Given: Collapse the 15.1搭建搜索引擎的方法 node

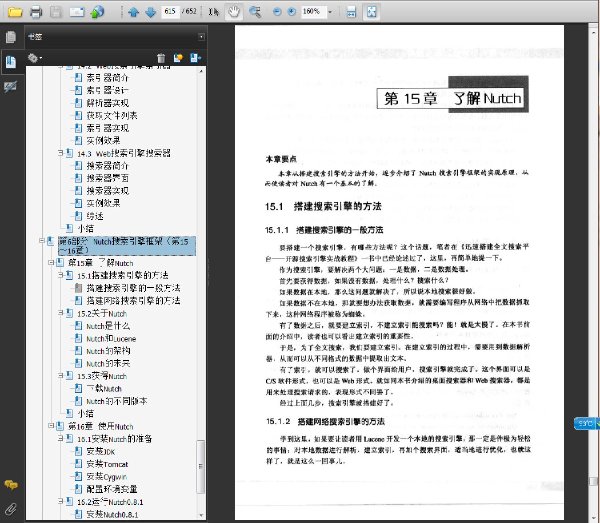Looking at the screenshot, I should click(x=60, y=275).
